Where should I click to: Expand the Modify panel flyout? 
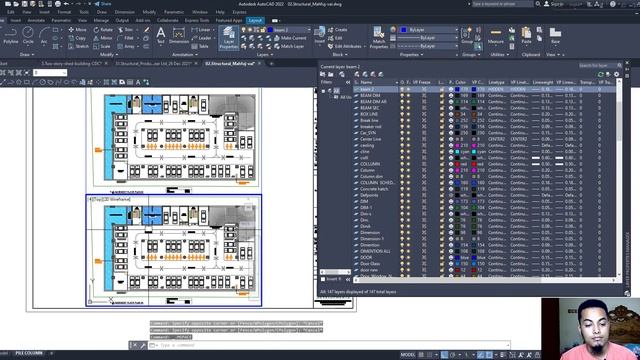click(109, 55)
